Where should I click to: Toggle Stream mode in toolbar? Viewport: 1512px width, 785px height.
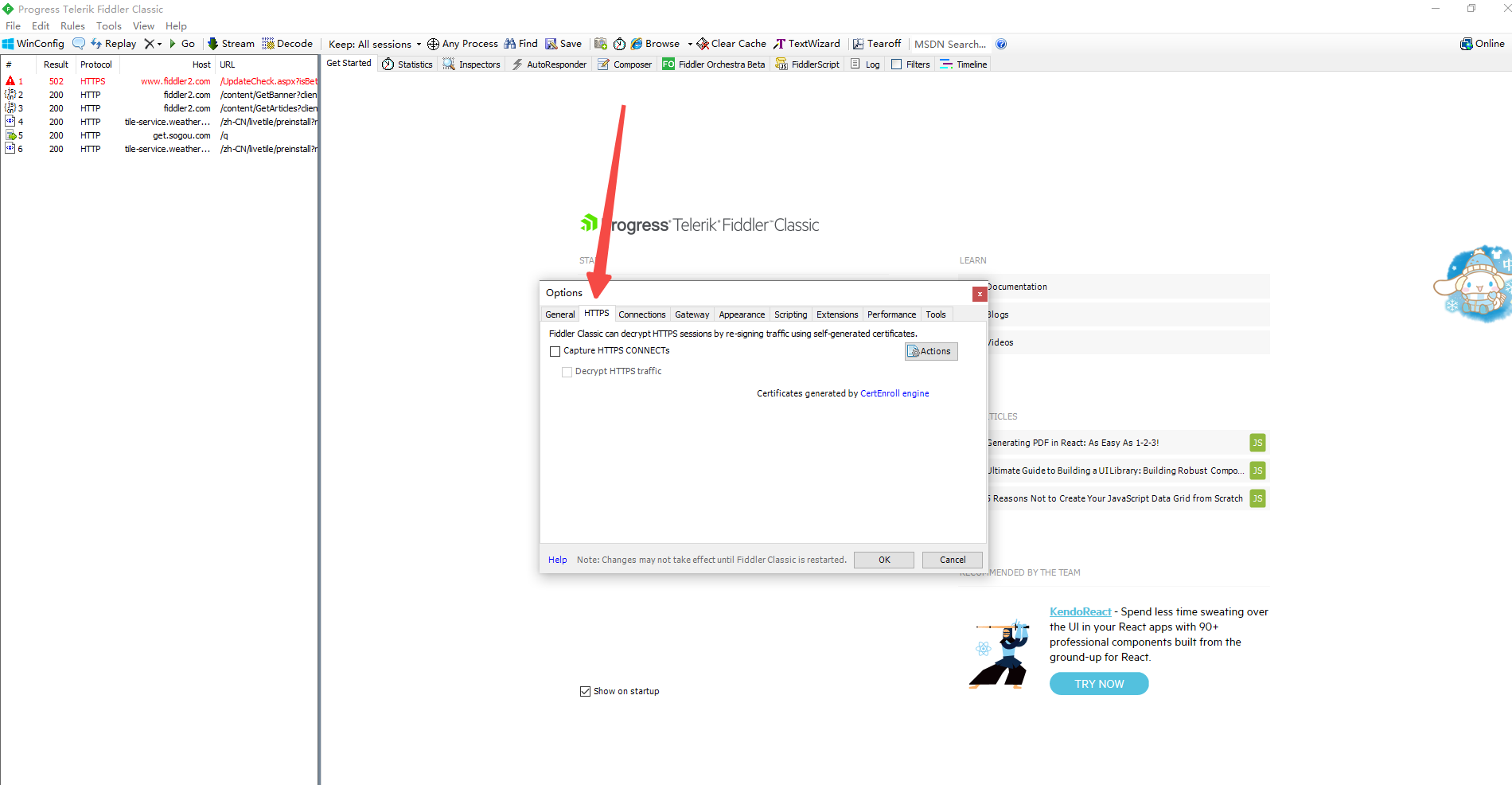coord(231,44)
